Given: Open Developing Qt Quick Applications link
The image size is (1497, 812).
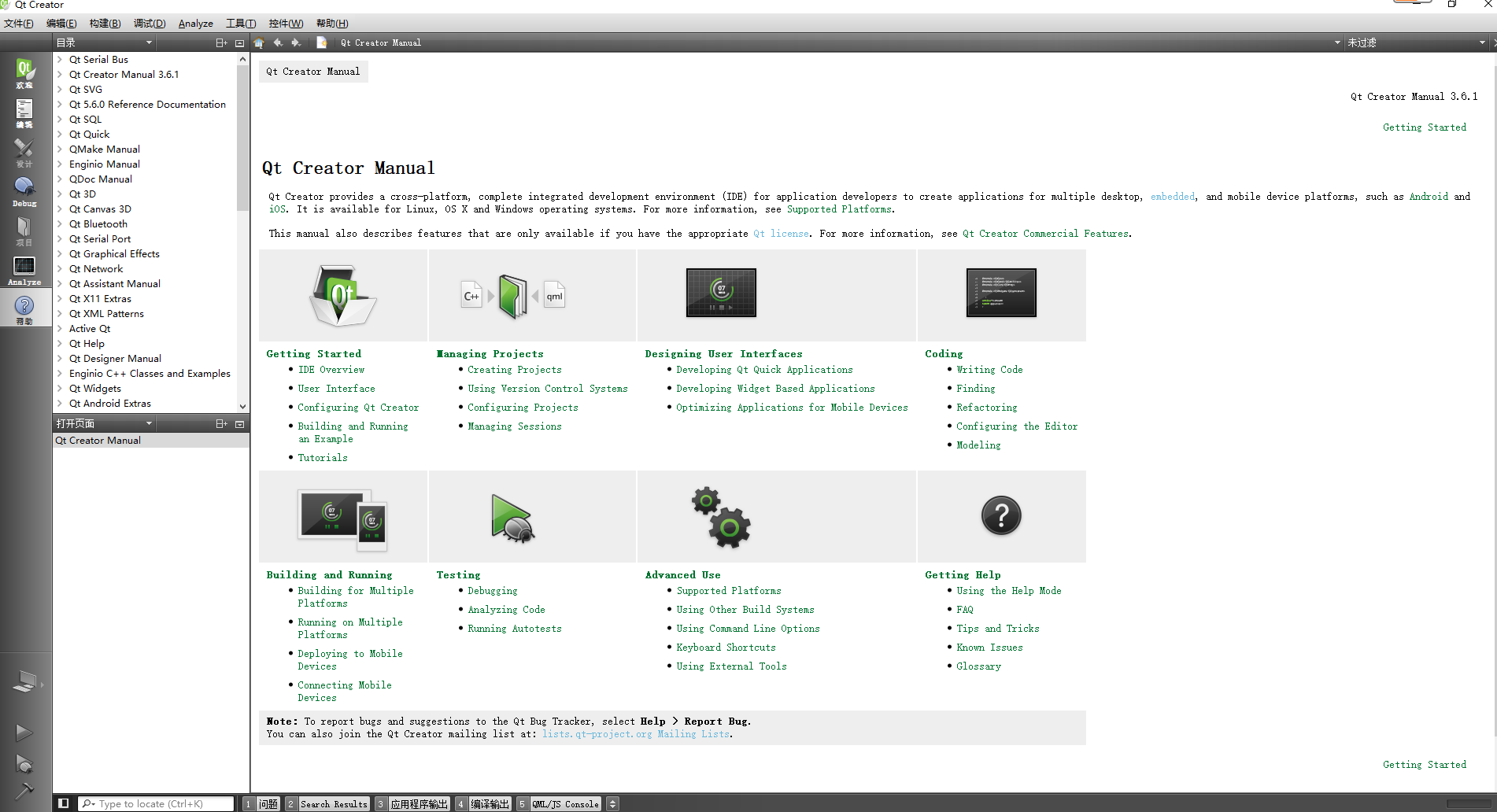Looking at the screenshot, I should coord(764,370).
